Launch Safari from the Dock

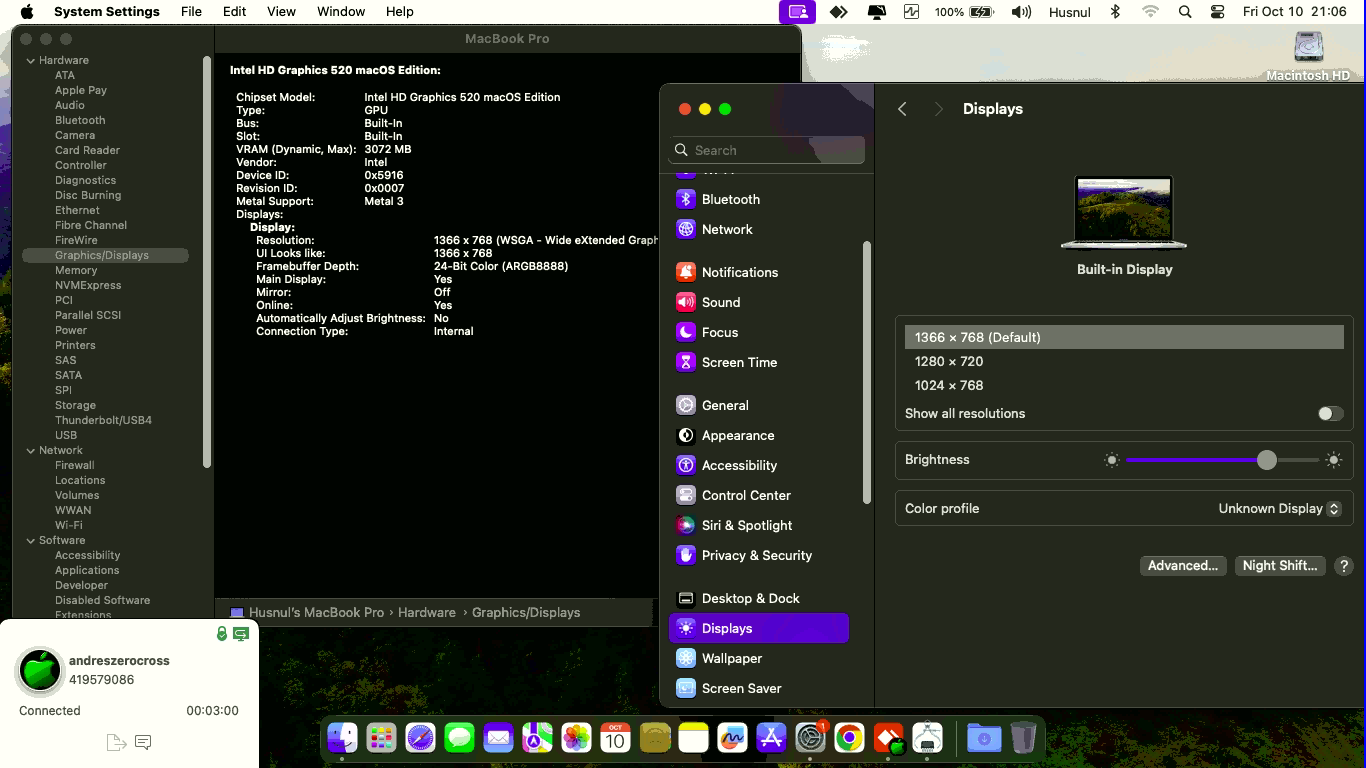(x=420, y=738)
